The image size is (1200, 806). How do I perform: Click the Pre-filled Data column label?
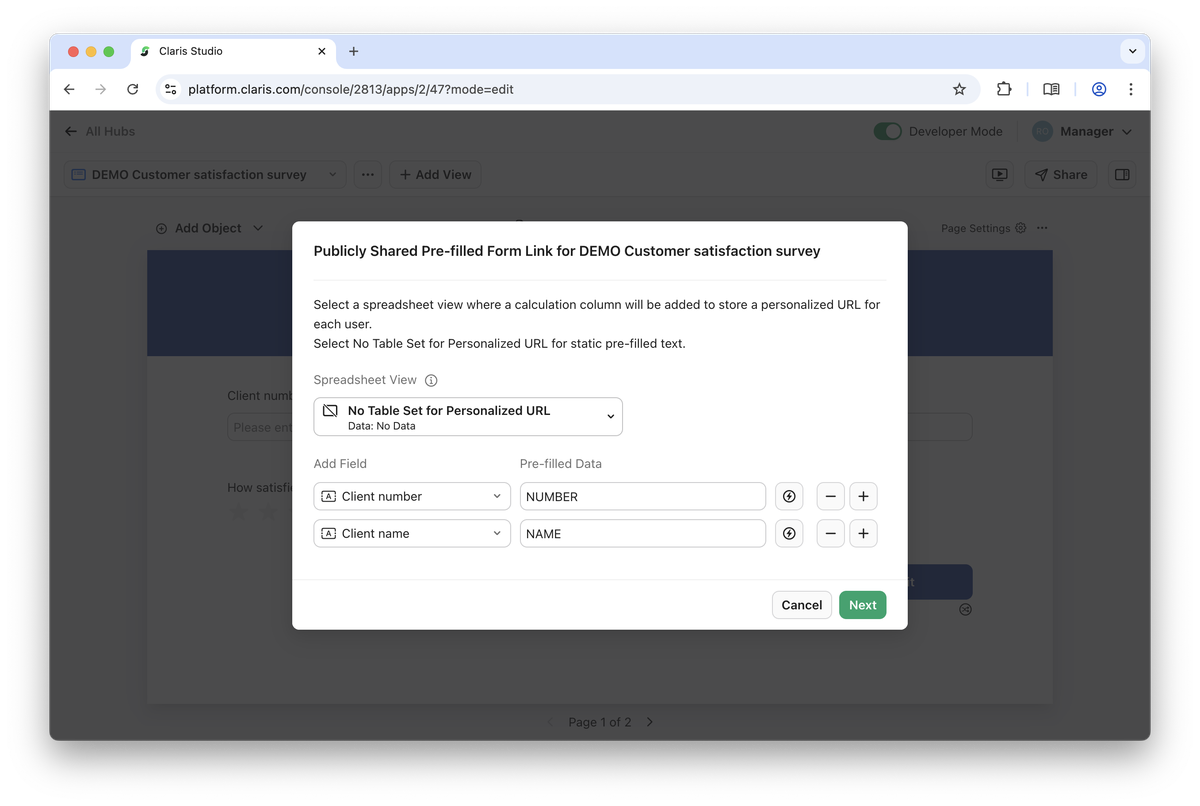point(561,464)
